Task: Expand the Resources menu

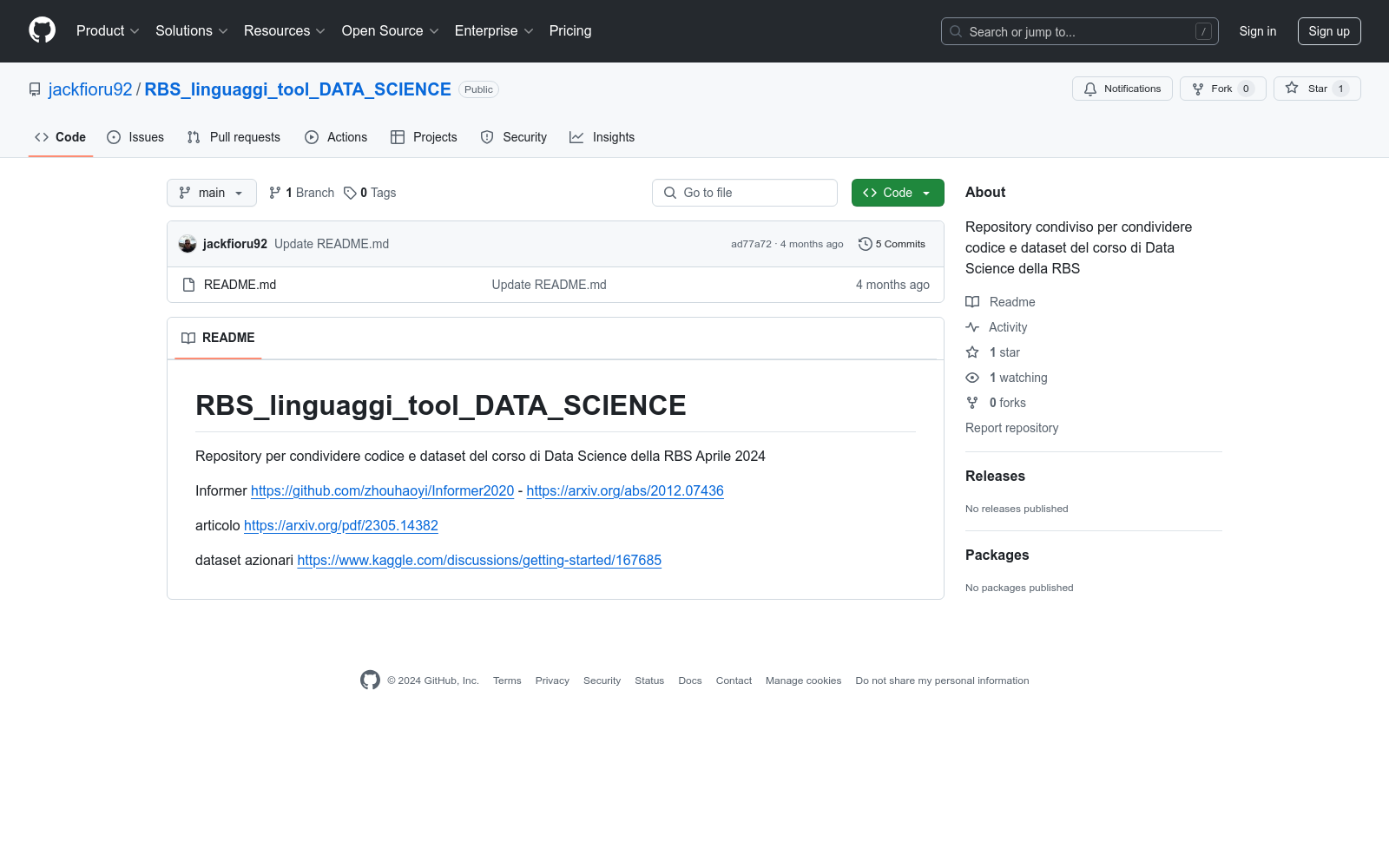Action: pos(285,31)
